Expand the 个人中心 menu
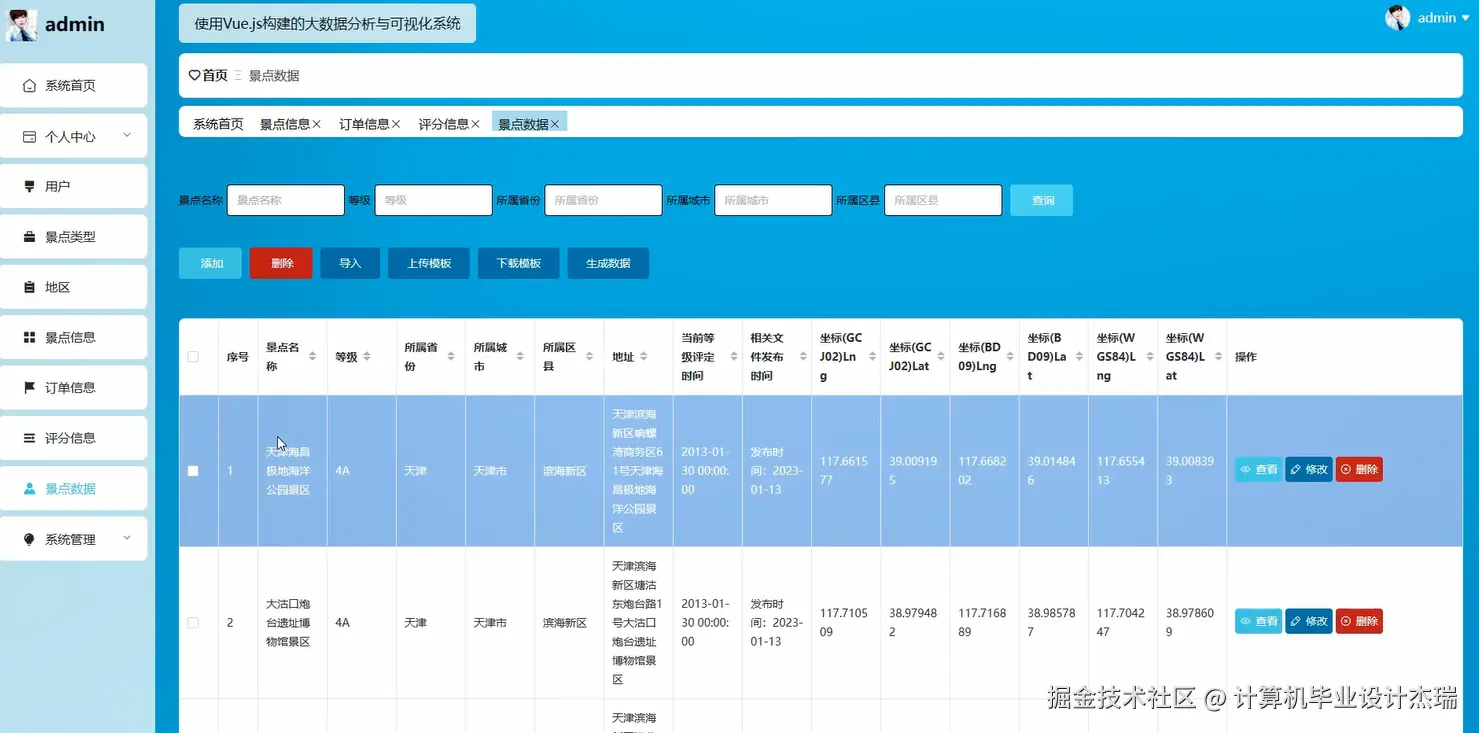1479x733 pixels. coord(70,135)
